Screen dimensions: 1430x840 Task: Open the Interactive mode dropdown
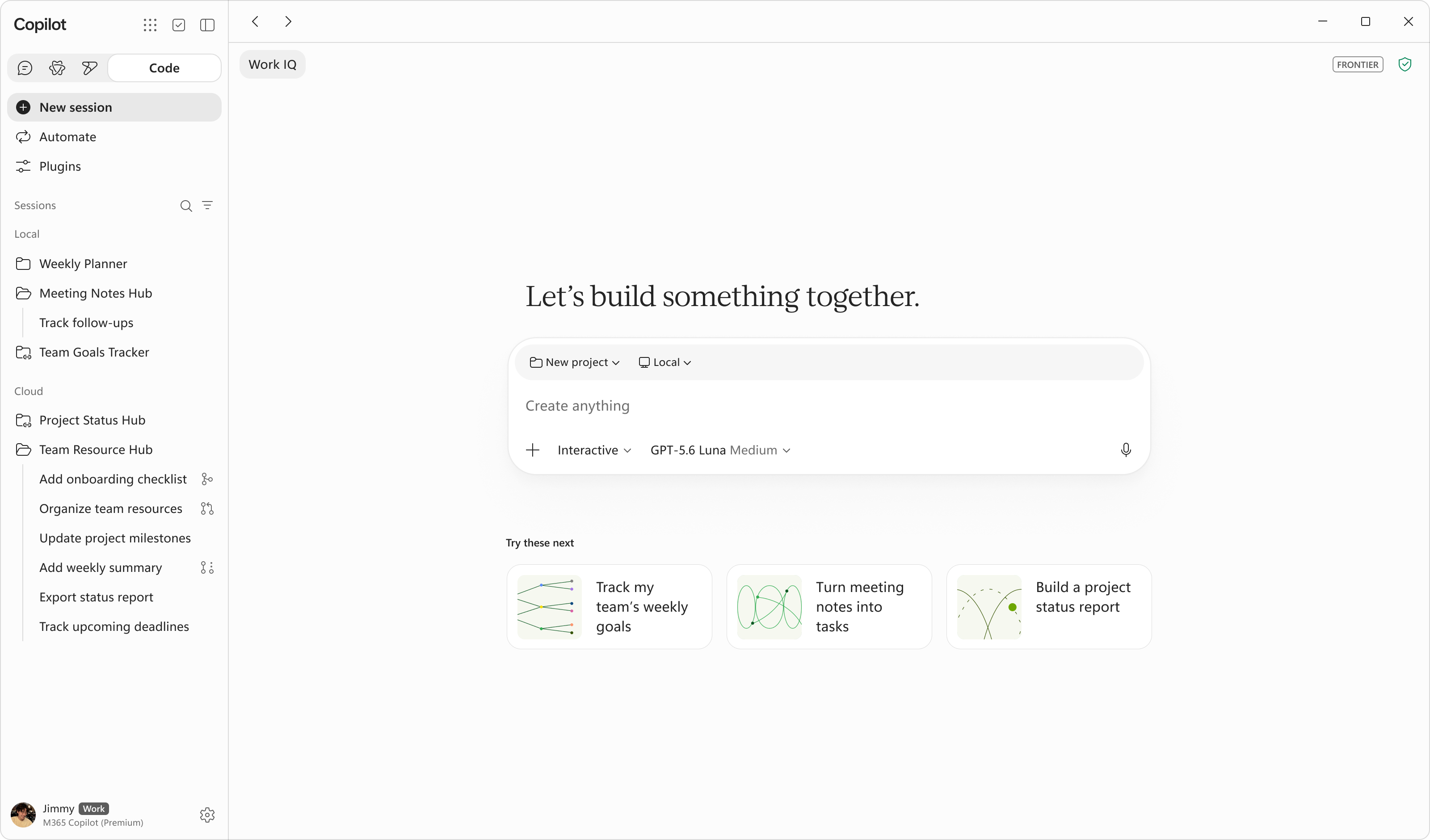pyautogui.click(x=594, y=451)
